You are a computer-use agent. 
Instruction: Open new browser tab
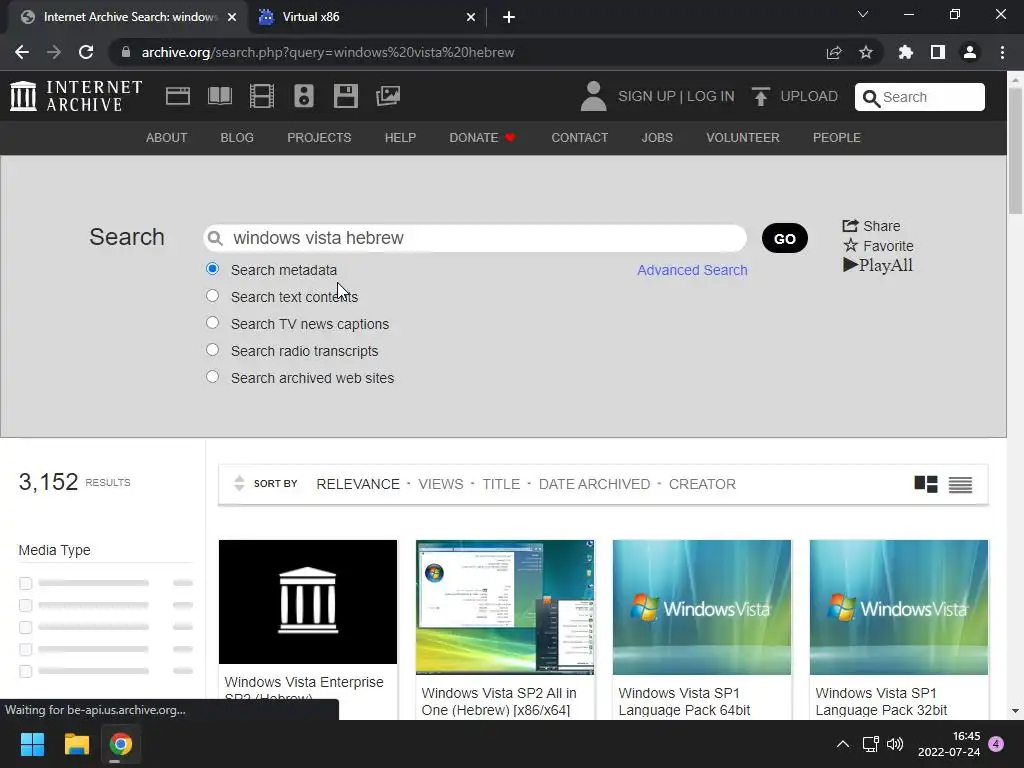(x=509, y=17)
